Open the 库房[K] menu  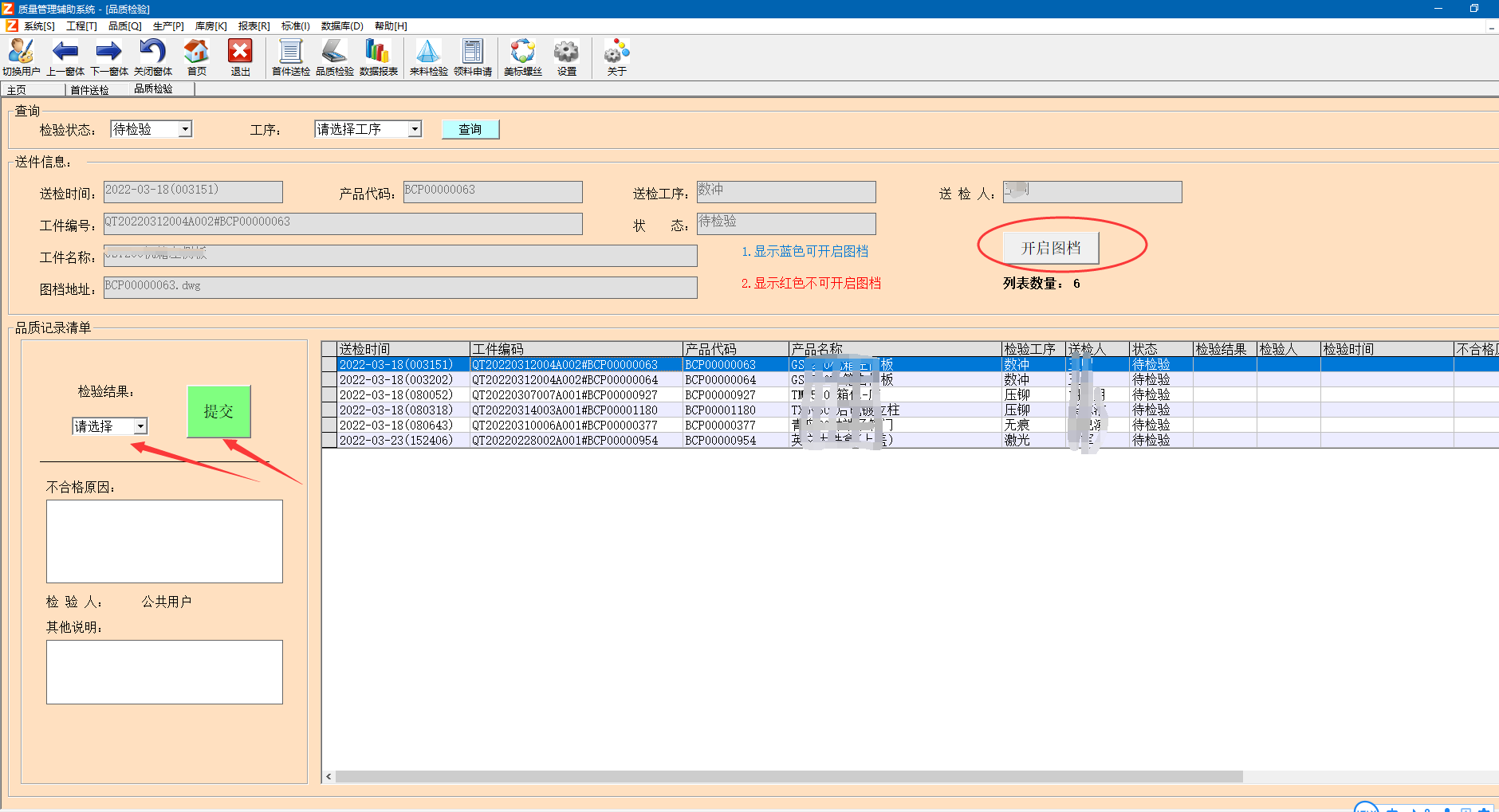[x=210, y=26]
